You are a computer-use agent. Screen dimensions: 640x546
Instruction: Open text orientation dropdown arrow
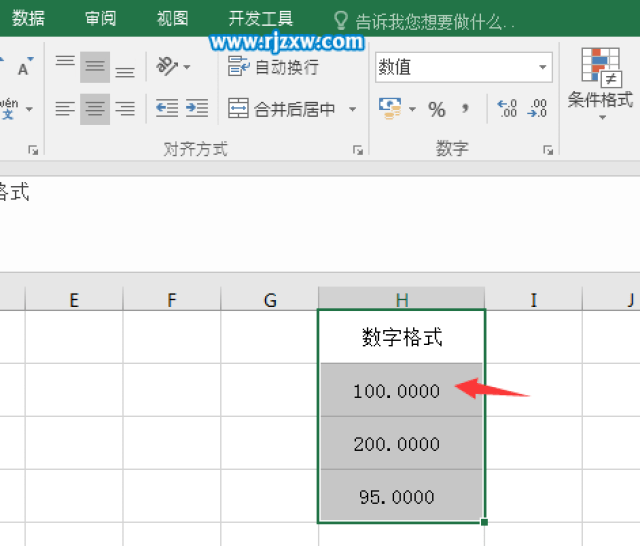pyautogui.click(x=187, y=67)
